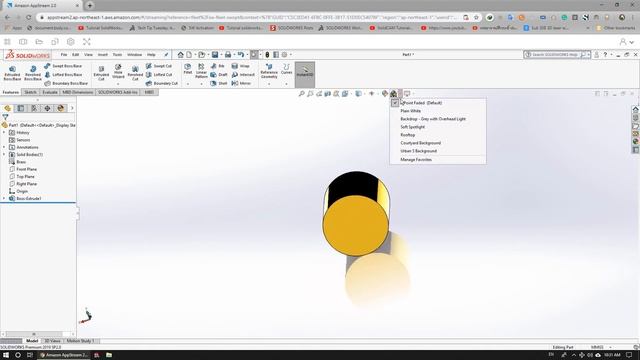Switch to the 3D Views tab
Image resolution: width=640 pixels, height=360 pixels.
pyautogui.click(x=52, y=341)
